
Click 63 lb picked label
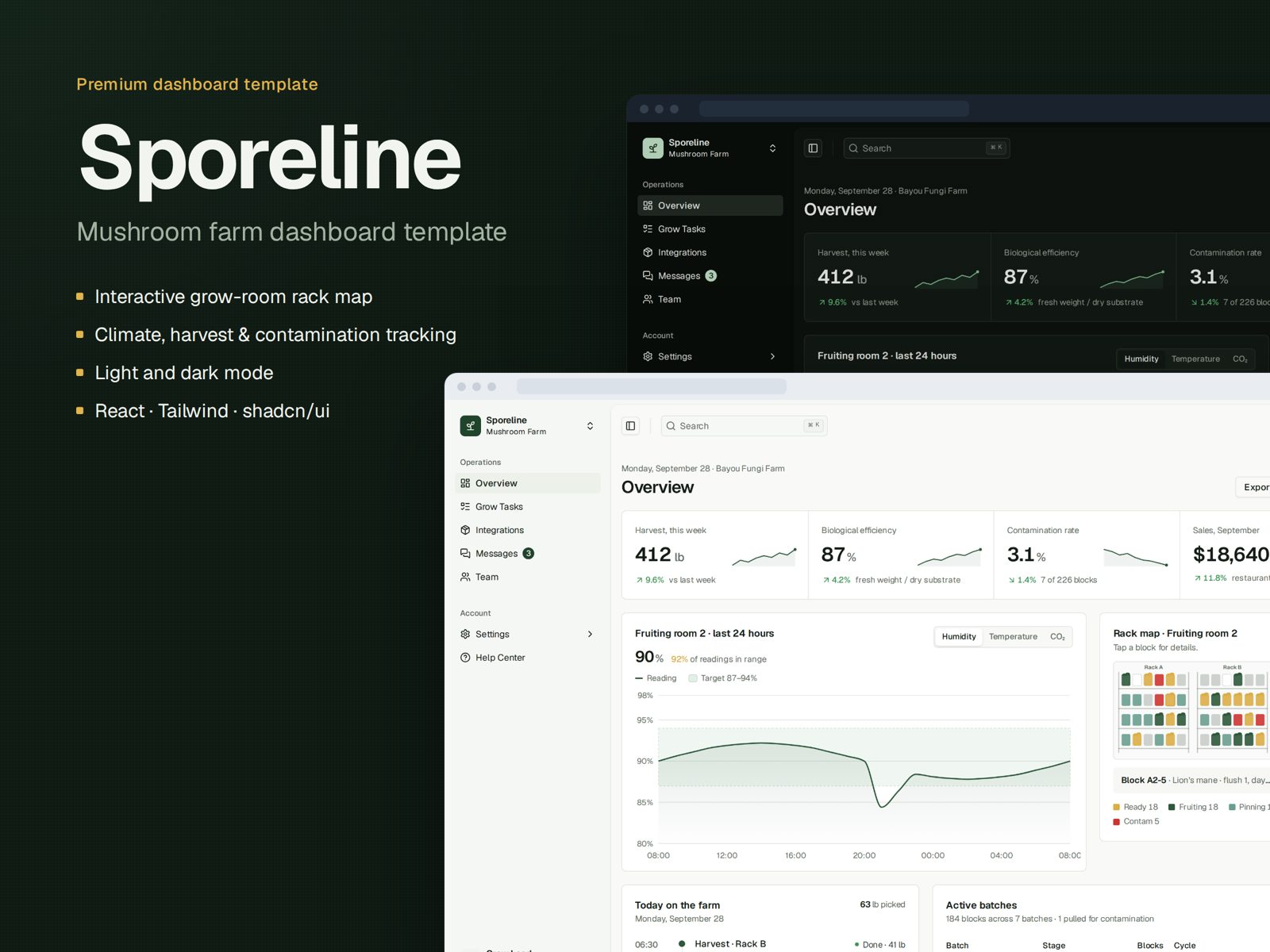click(x=883, y=904)
